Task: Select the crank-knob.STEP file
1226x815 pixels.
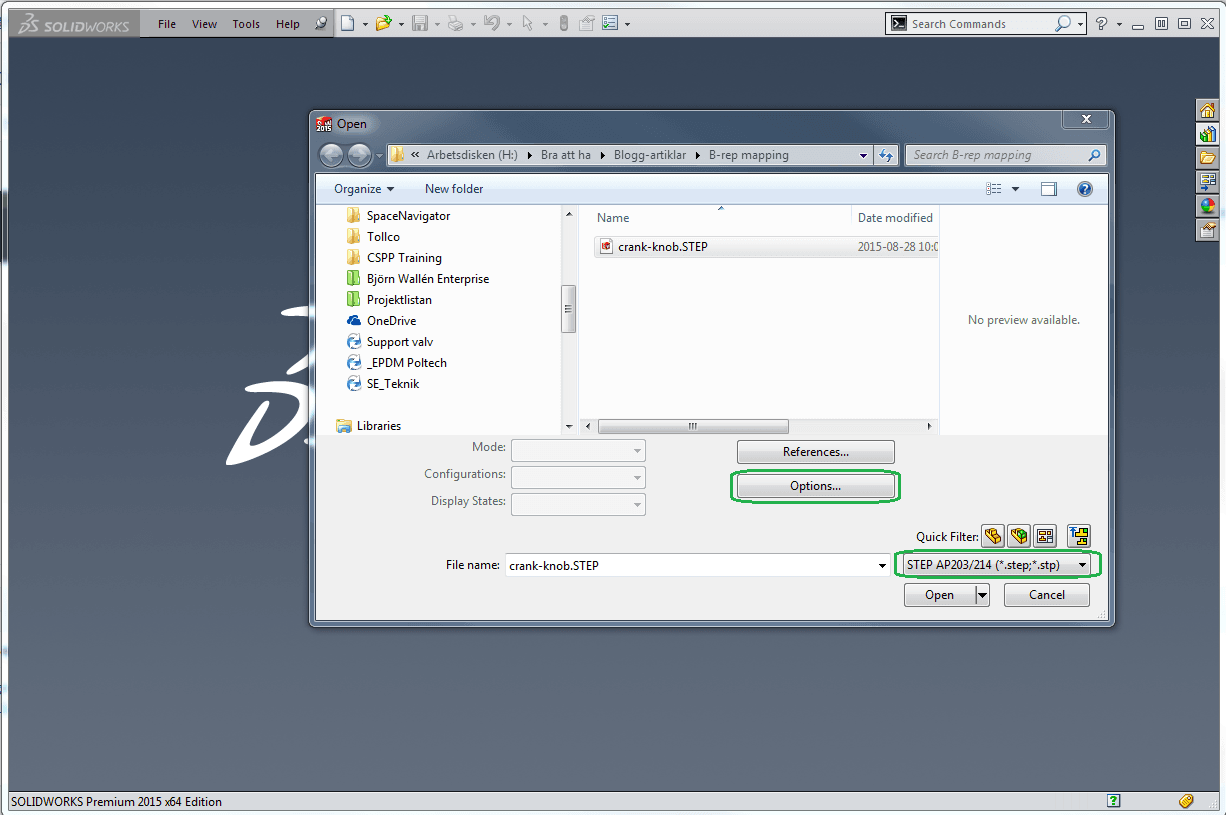Action: point(662,246)
